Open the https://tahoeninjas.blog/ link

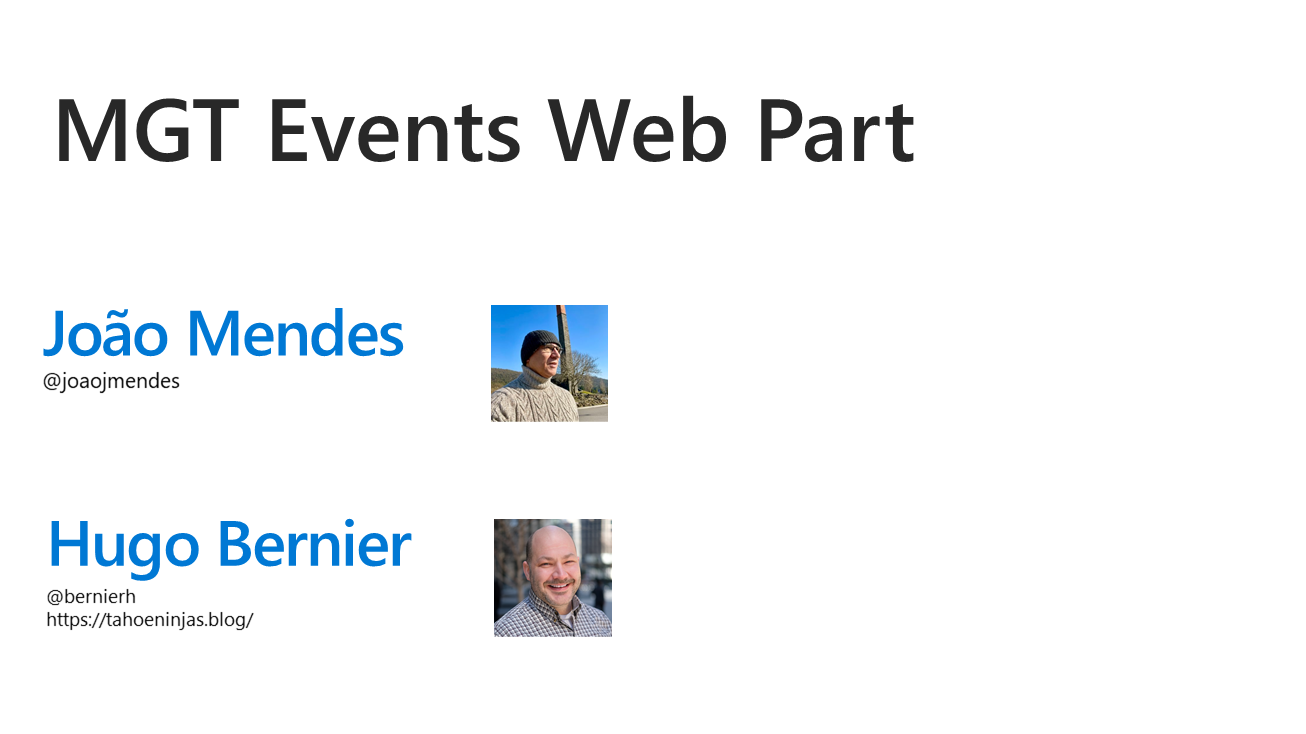coord(150,619)
